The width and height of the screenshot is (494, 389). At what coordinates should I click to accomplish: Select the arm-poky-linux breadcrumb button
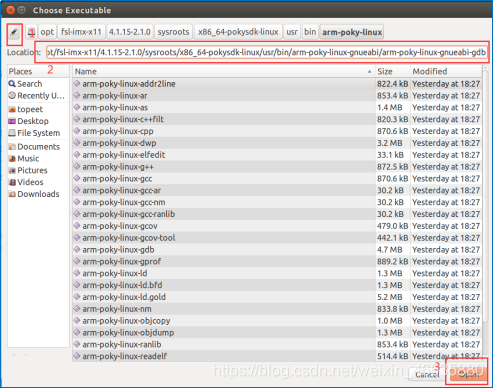click(x=352, y=32)
